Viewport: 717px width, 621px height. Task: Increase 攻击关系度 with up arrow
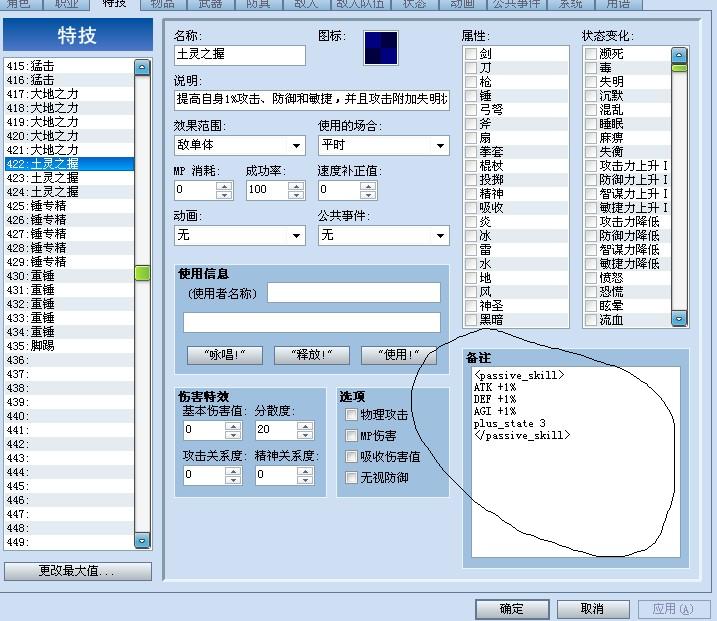[233, 471]
